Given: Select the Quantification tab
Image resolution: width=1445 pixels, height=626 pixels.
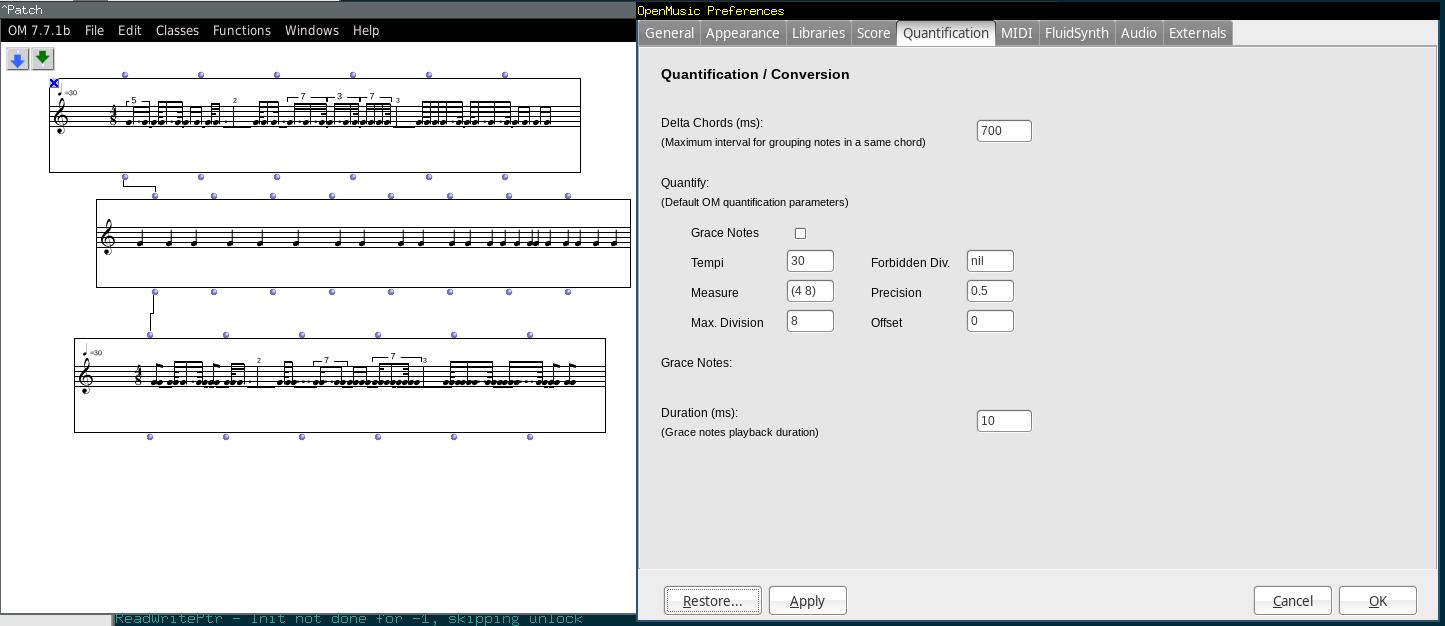Looking at the screenshot, I should click(945, 33).
